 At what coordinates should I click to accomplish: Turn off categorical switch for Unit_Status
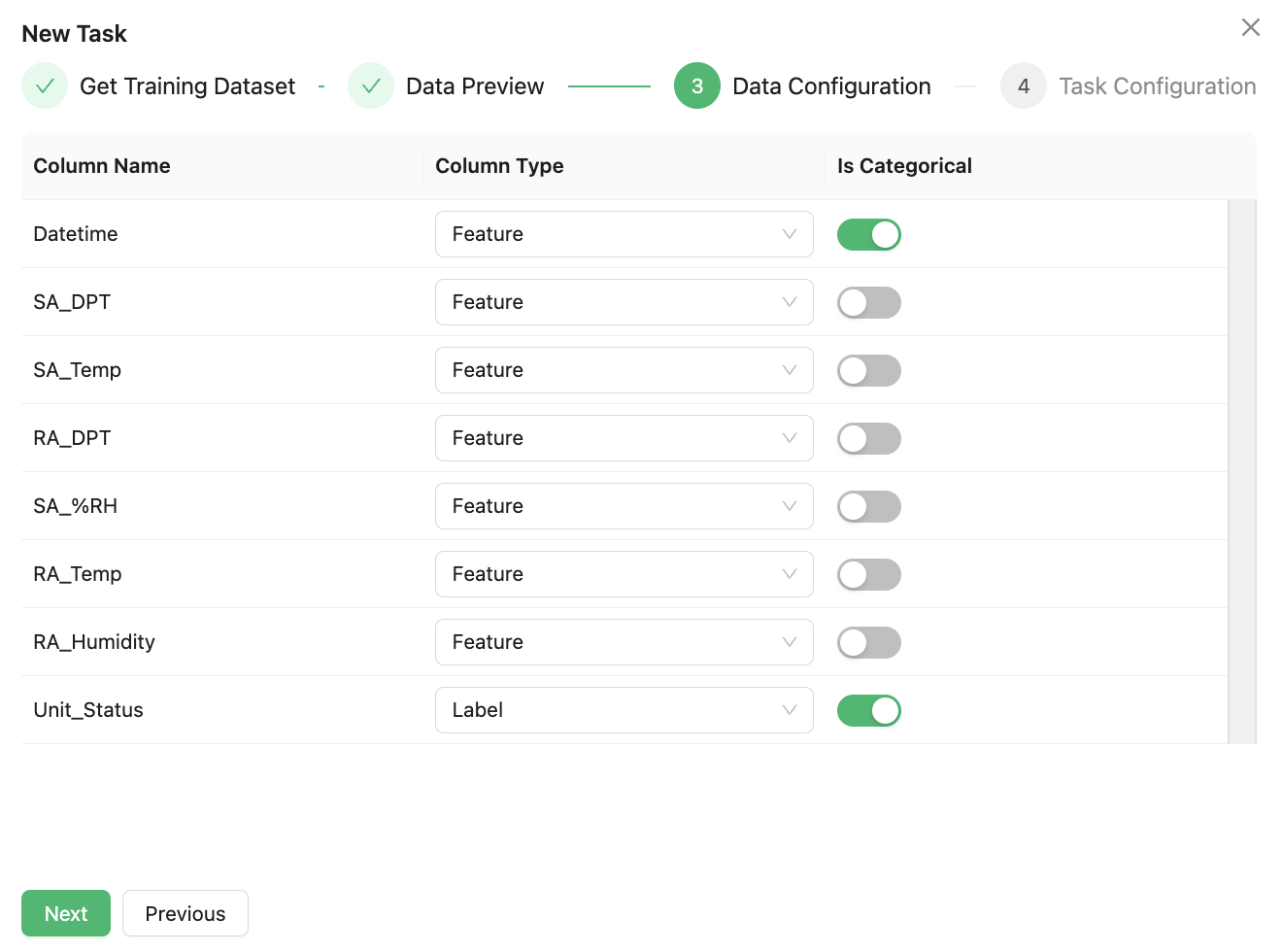click(x=868, y=711)
